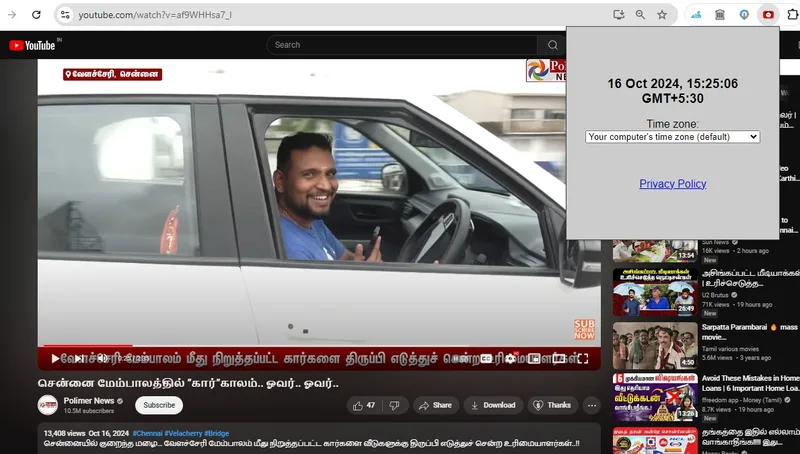
Task: Open the 26:49 U2 Brutus video thumbnail
Action: pyautogui.click(x=655, y=292)
